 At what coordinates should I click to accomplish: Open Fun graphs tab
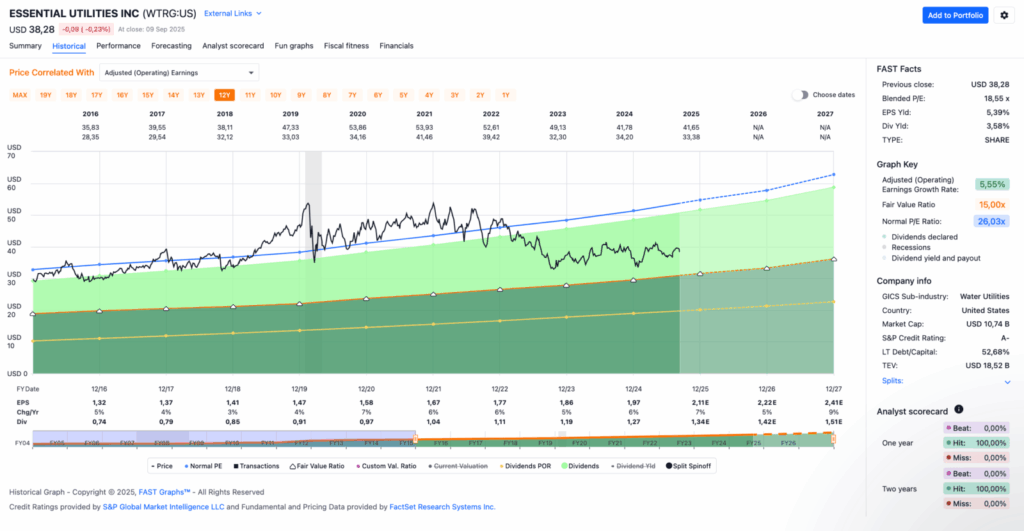(294, 46)
